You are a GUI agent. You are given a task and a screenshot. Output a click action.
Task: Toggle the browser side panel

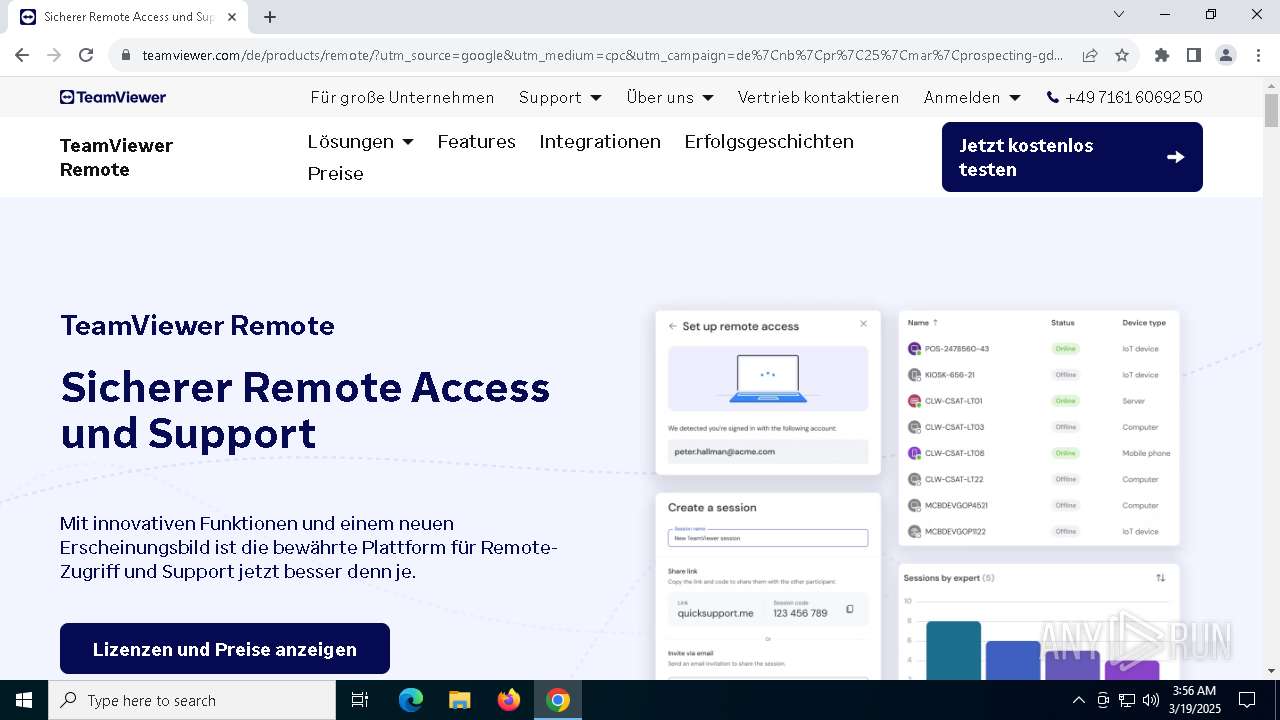[1194, 55]
